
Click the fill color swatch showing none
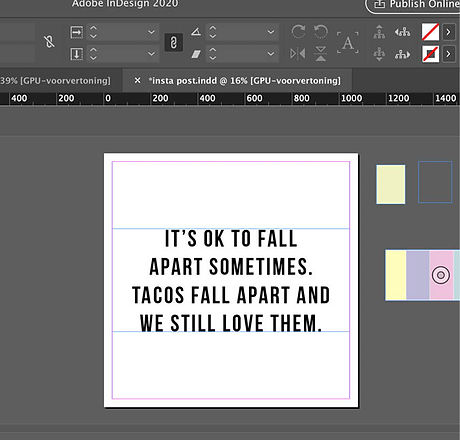(x=430, y=32)
